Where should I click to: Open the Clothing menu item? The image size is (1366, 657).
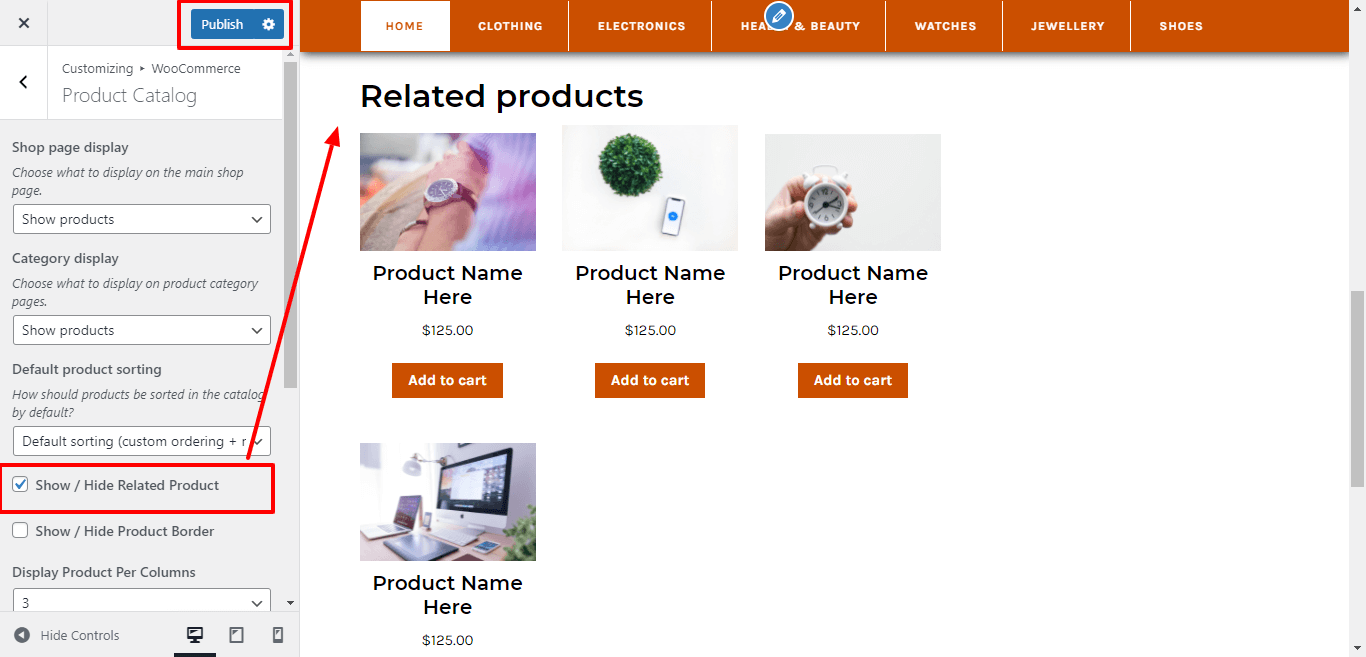[510, 26]
